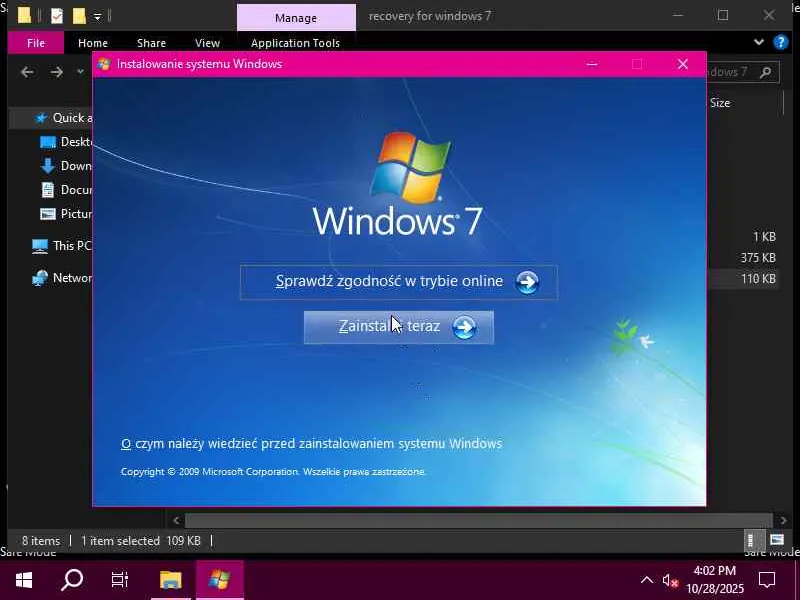800x600 pixels.
Task: Open Desktop in the navigation pane
Action: click(x=66, y=142)
